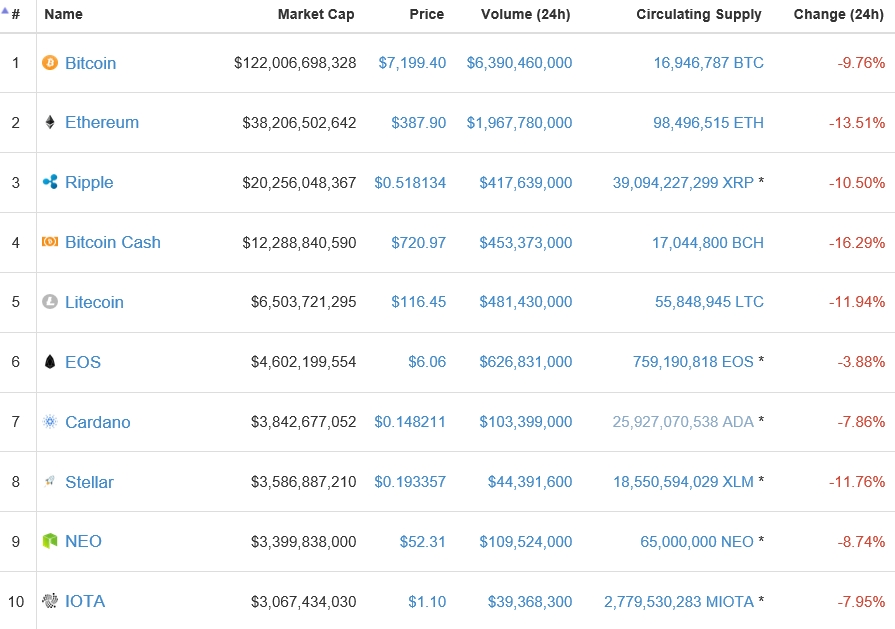The image size is (895, 629).
Task: Open the Bitcoin Cash name link
Action: (112, 242)
